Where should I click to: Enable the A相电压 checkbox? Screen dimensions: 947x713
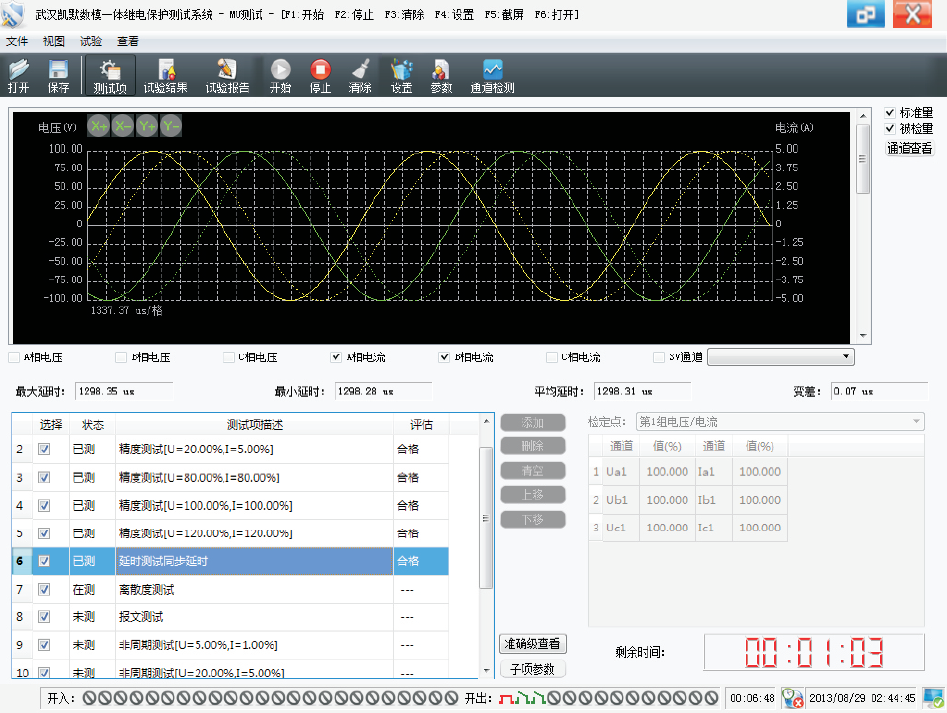[14, 357]
